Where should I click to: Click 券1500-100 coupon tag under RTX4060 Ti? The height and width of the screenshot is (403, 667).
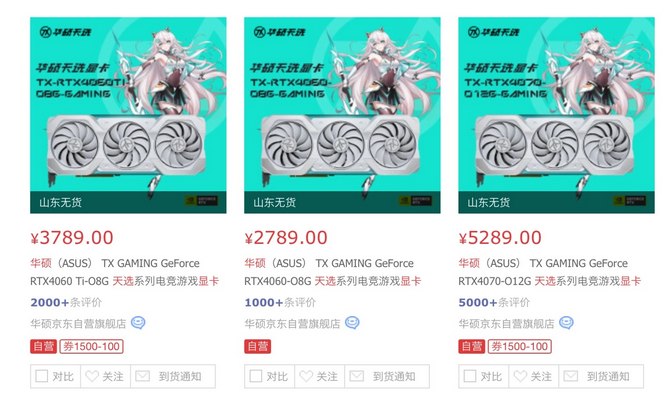[91, 346]
